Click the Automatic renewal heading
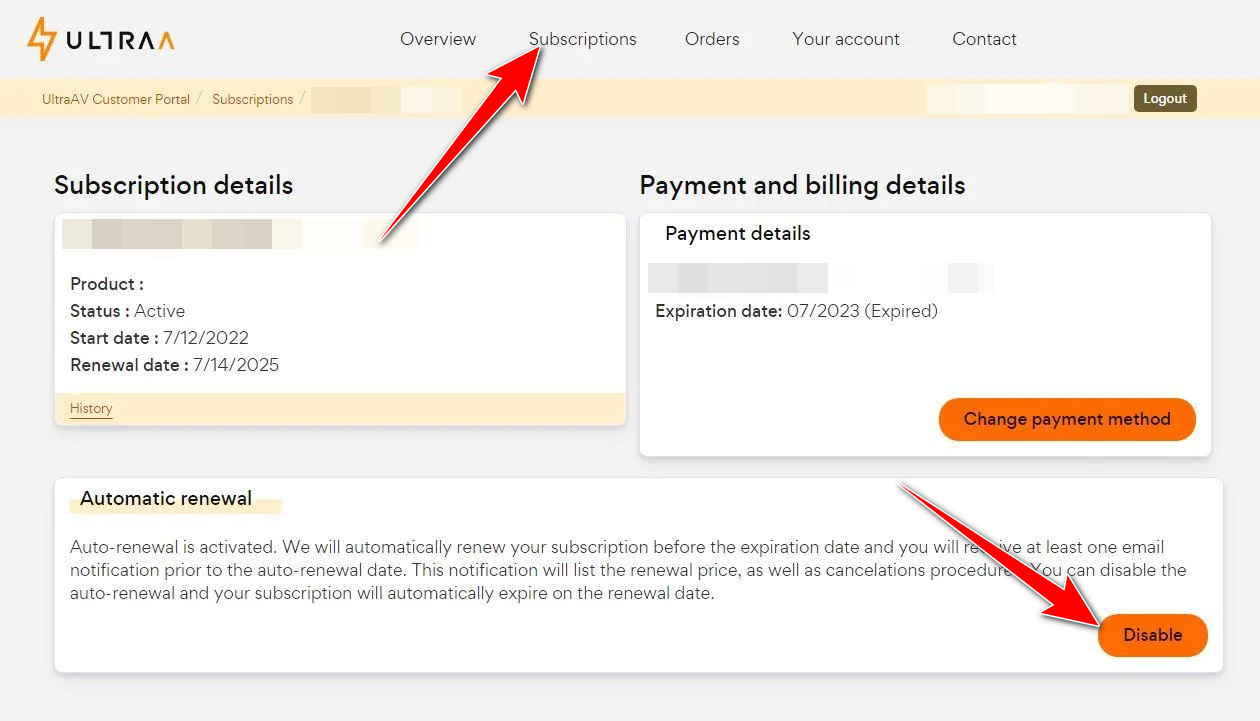The image size is (1260, 721). (x=166, y=498)
